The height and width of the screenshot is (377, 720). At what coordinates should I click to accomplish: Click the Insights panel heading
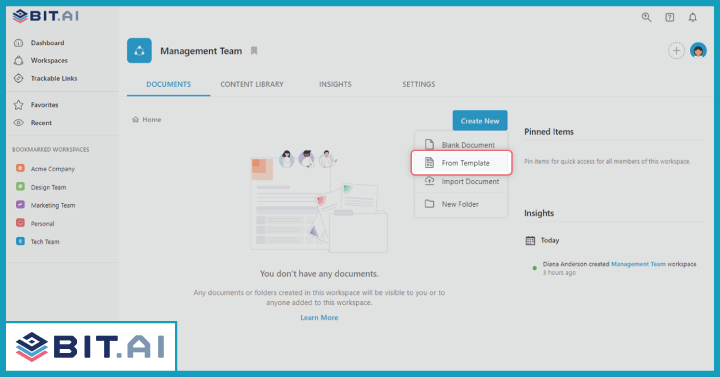(x=539, y=213)
